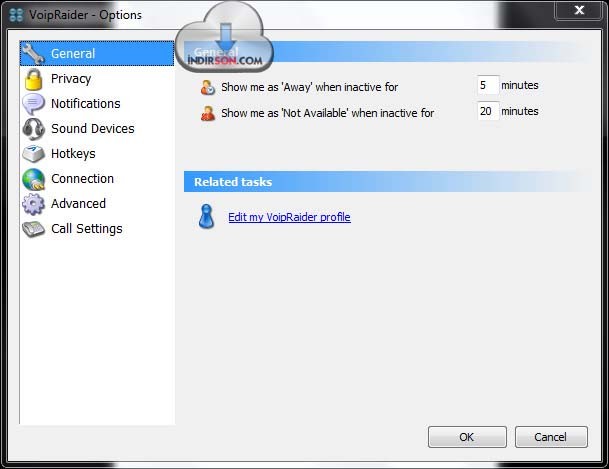Click the Connection globe icon
Viewport: 609px width, 469px height.
tap(34, 179)
